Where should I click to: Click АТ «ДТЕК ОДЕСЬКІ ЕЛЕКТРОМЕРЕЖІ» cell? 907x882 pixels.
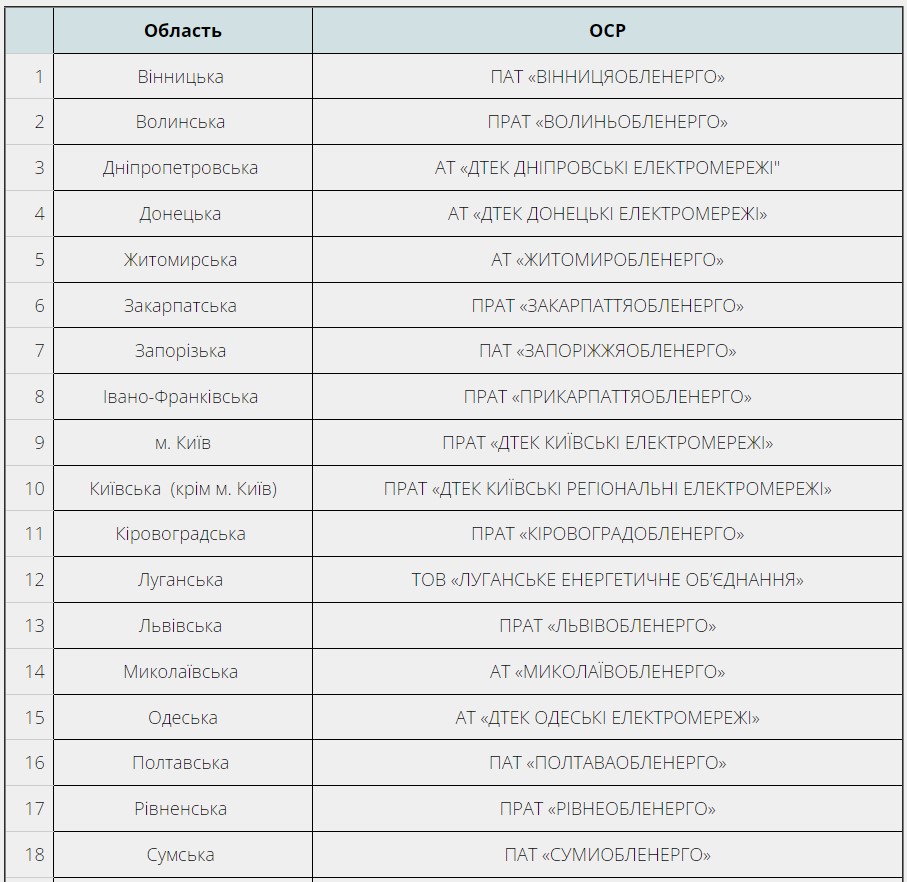[x=607, y=718]
